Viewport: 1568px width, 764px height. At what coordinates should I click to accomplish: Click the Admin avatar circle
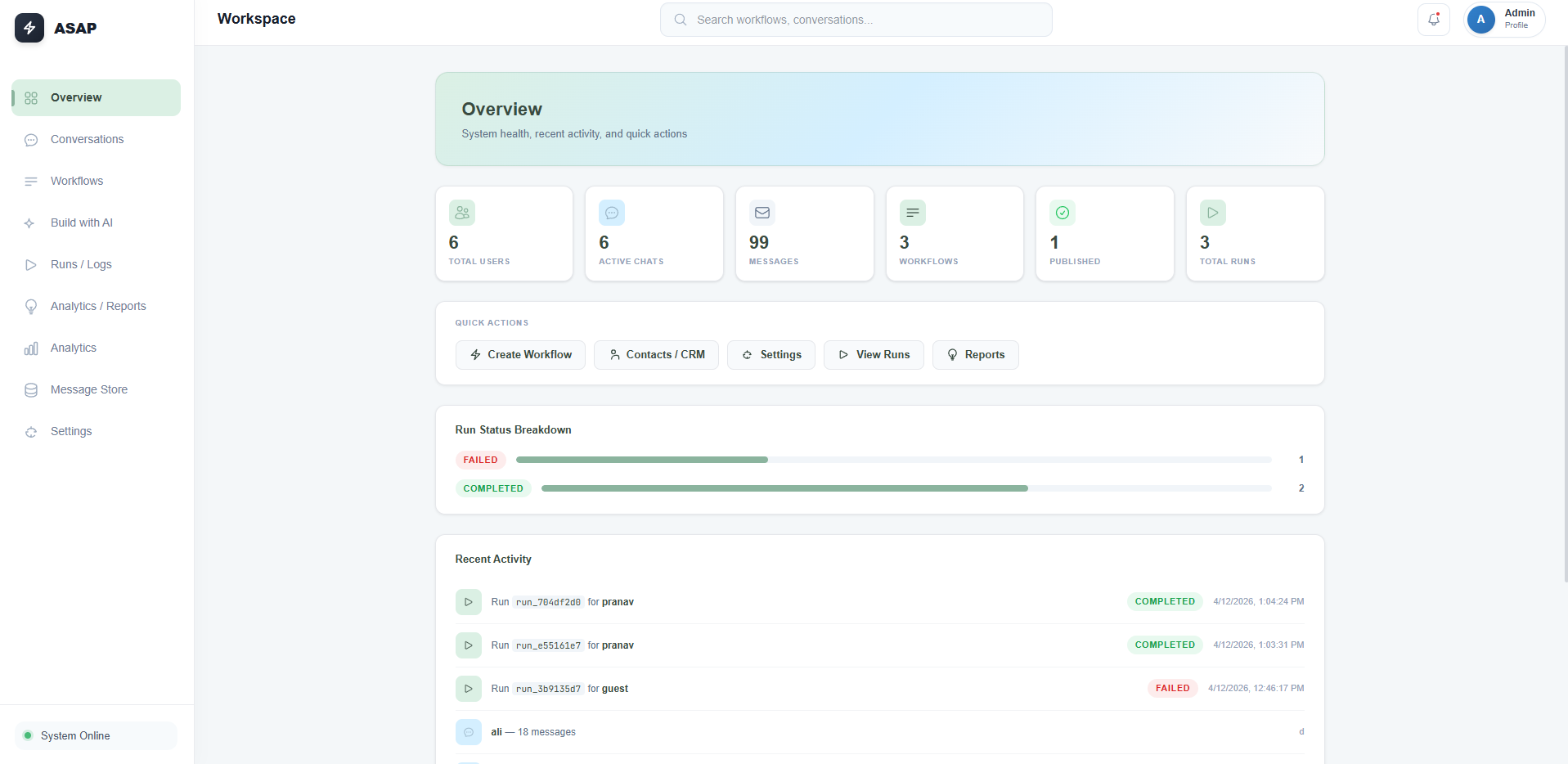pyautogui.click(x=1480, y=20)
